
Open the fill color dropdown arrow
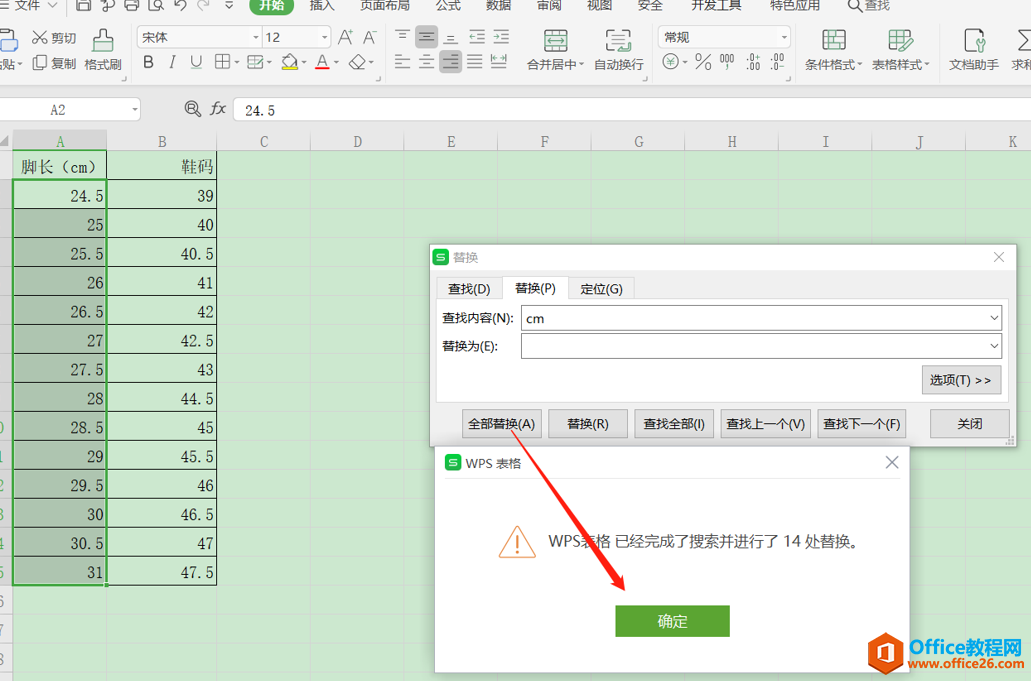click(304, 62)
